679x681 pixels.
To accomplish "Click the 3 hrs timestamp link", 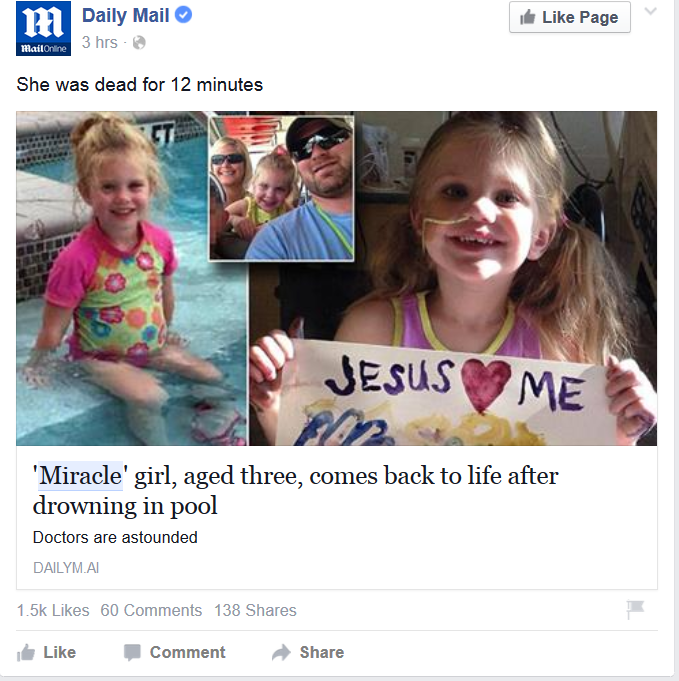I will 99,43.
